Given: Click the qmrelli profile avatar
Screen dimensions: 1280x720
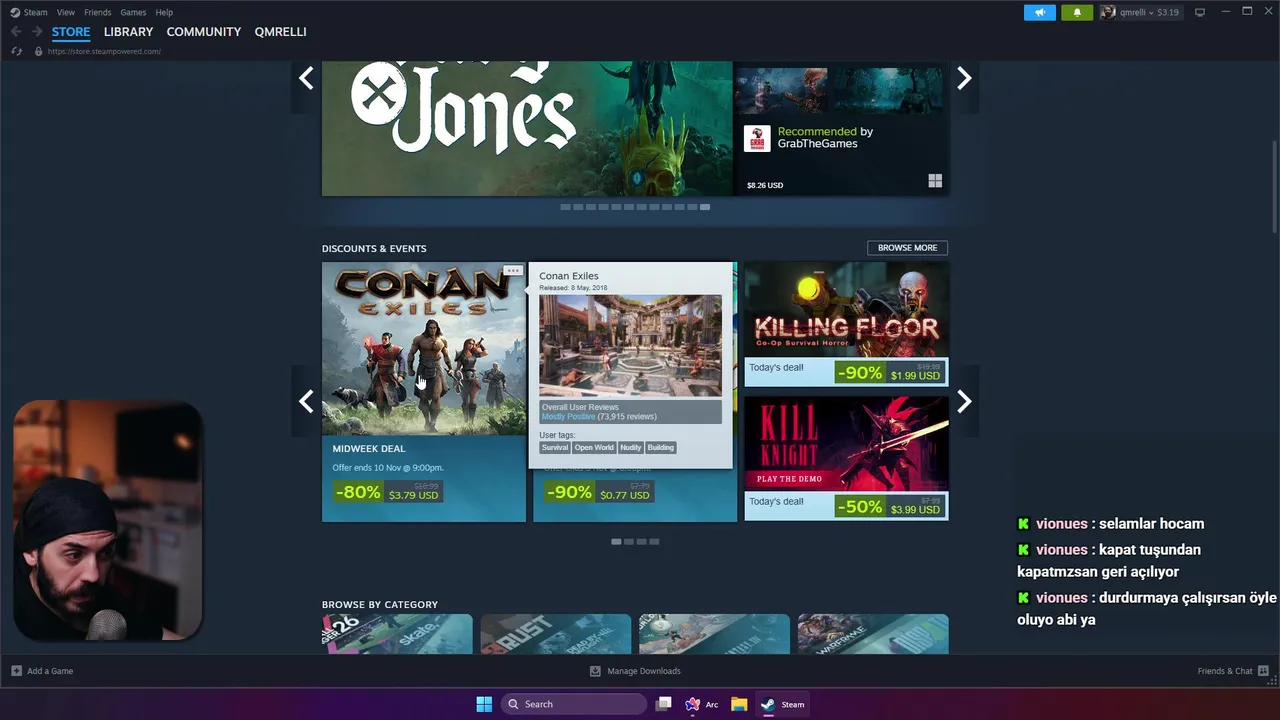Looking at the screenshot, I should [1108, 12].
